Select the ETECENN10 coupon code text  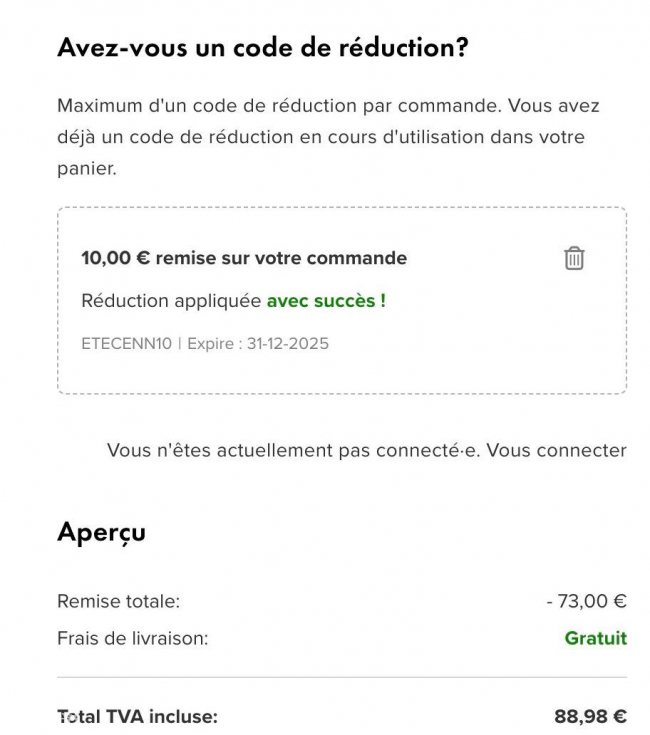[x=127, y=344]
